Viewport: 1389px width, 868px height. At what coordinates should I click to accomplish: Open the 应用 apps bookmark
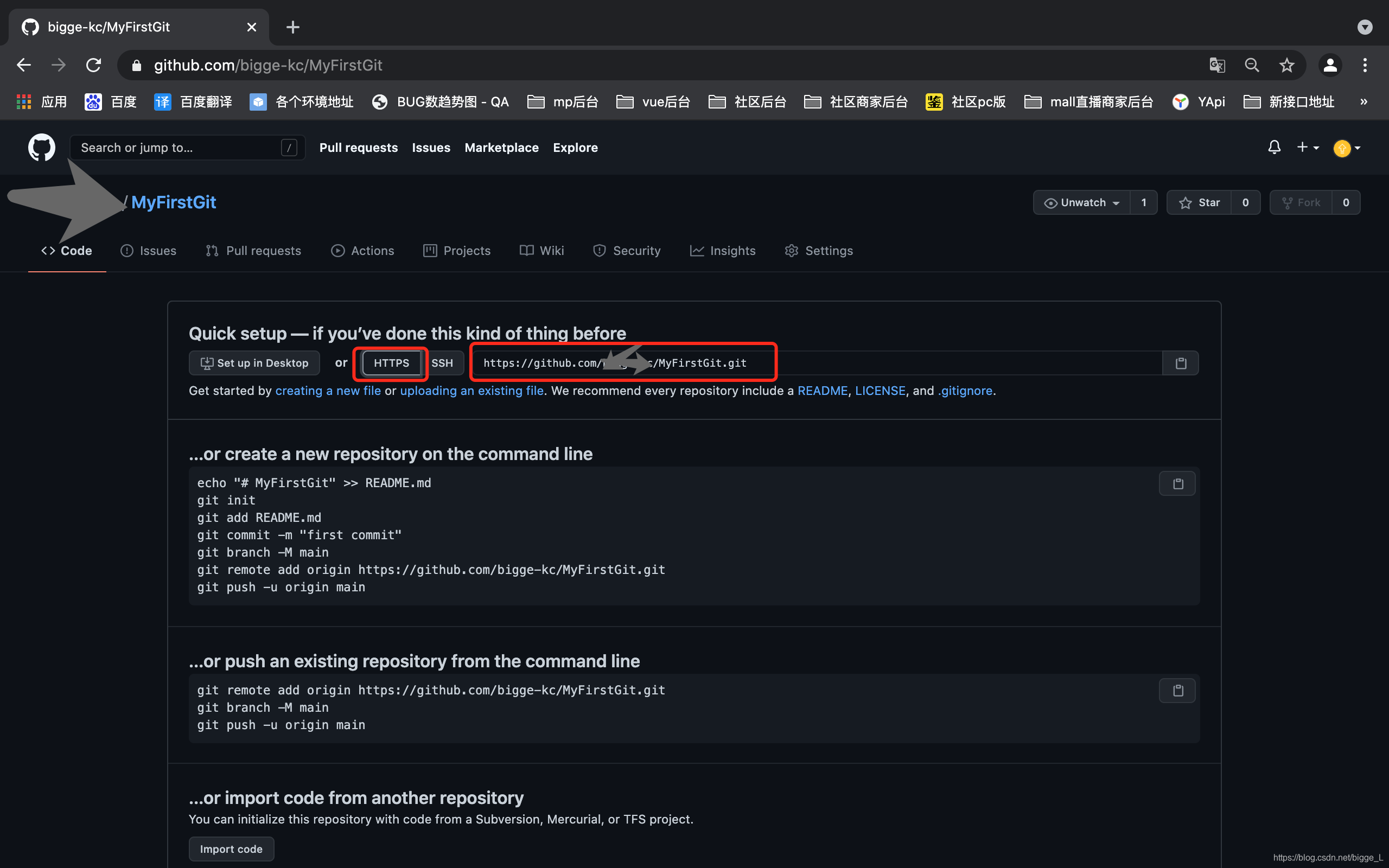tap(41, 101)
